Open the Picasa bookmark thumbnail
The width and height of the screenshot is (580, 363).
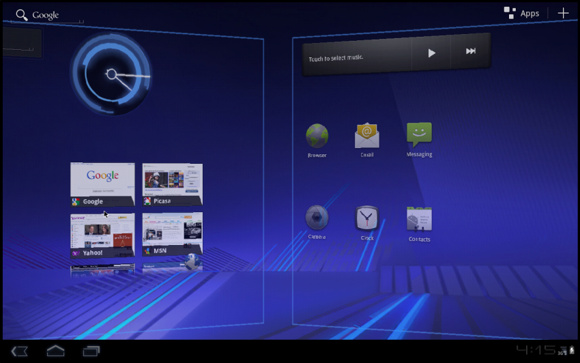click(x=172, y=184)
